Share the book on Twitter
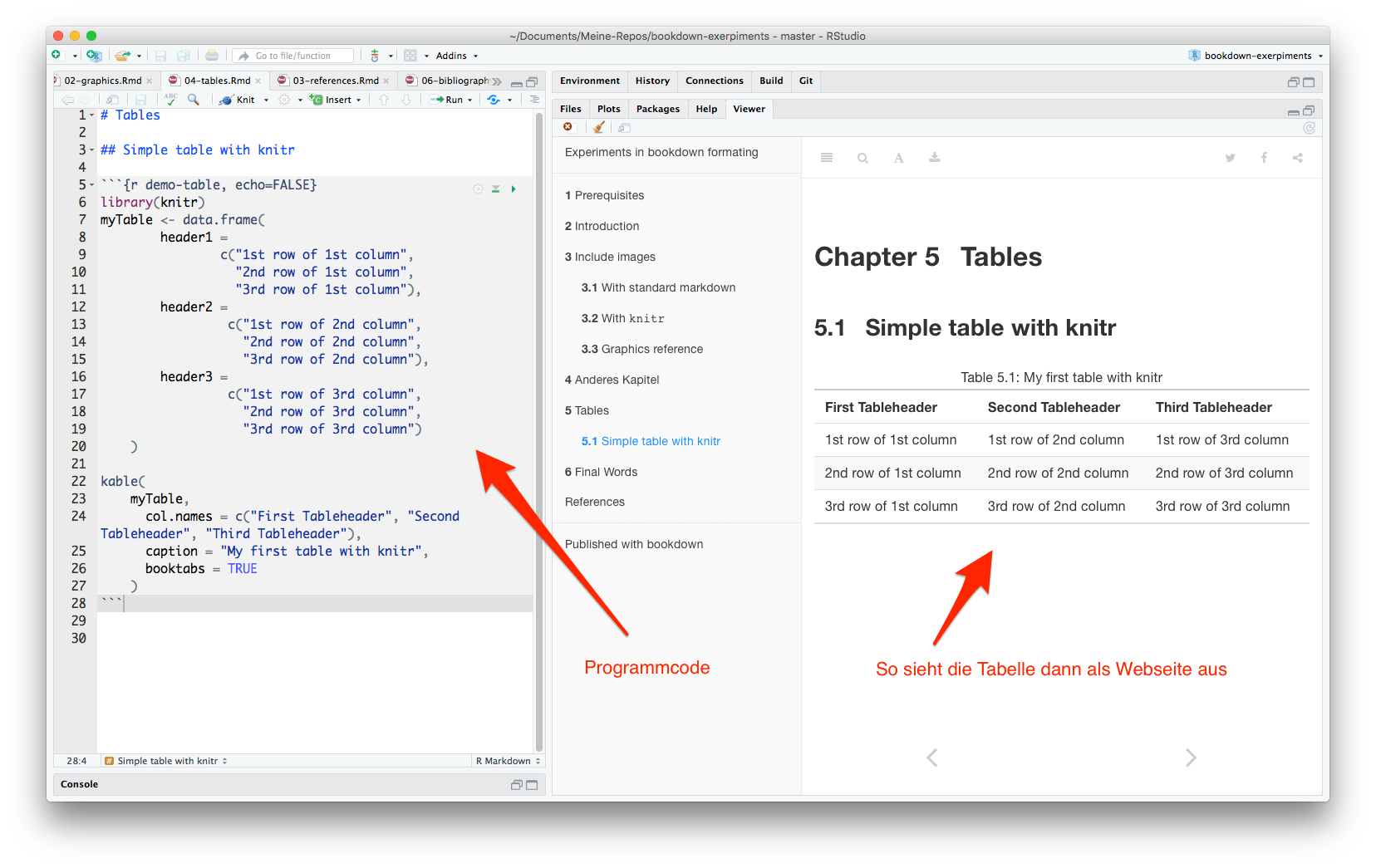The width and height of the screenshot is (1376, 868). 1230,158
